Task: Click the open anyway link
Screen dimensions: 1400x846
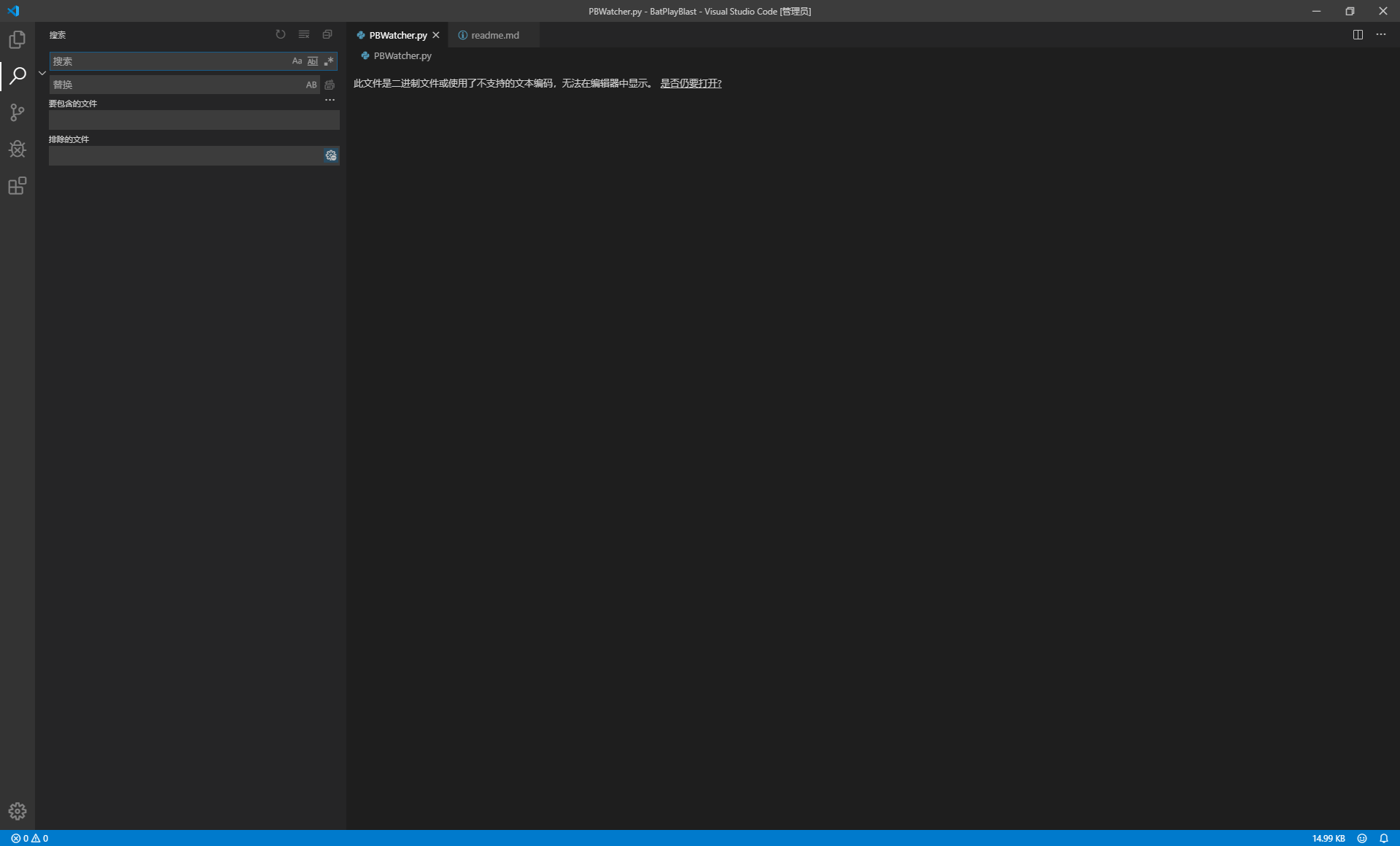Action: click(x=691, y=83)
